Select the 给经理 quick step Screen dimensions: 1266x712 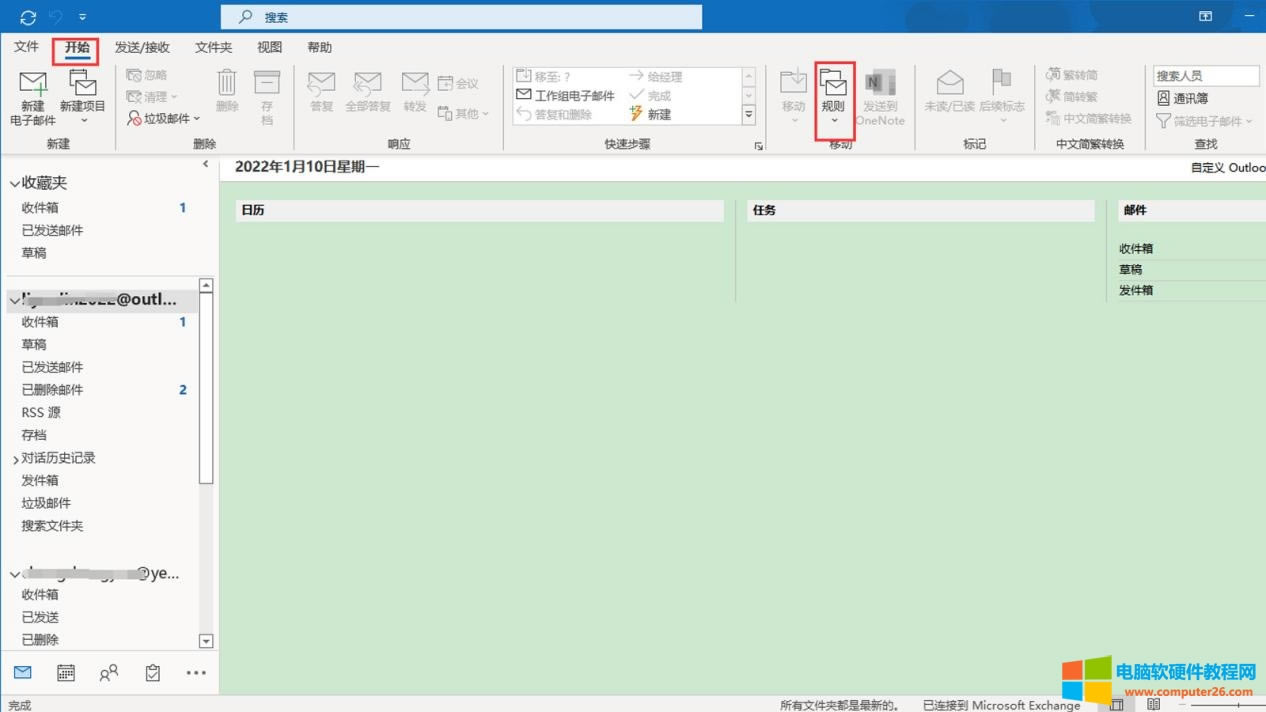point(655,76)
